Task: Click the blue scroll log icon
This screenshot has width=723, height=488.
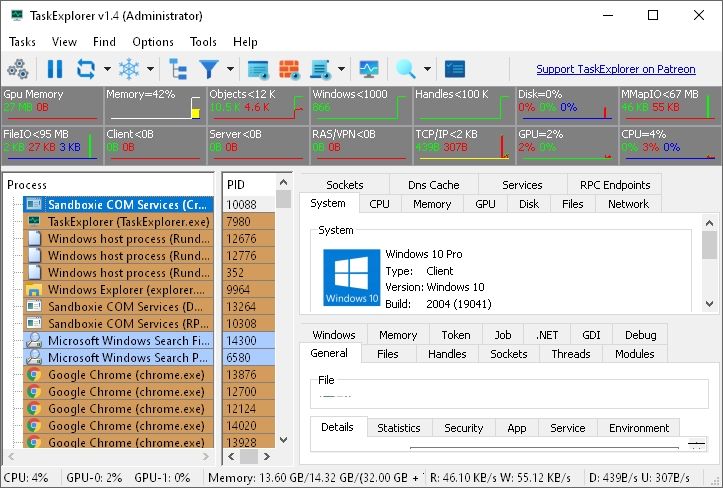Action: (x=320, y=69)
